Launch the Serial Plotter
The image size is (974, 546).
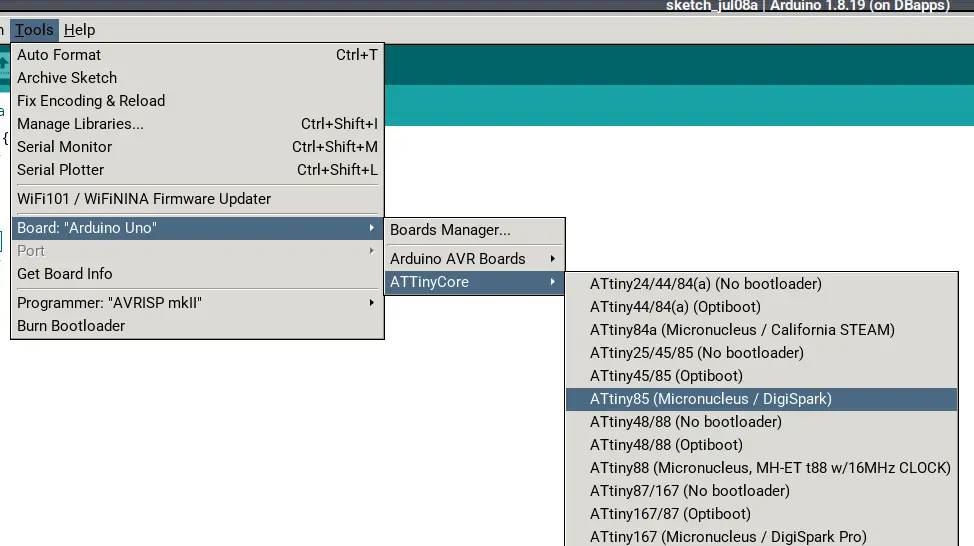(x=198, y=170)
